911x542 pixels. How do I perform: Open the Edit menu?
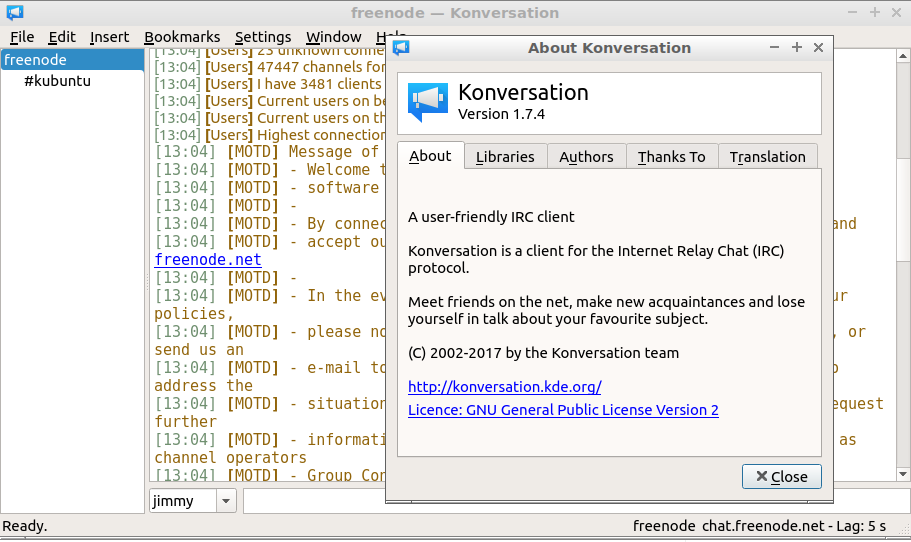62,37
